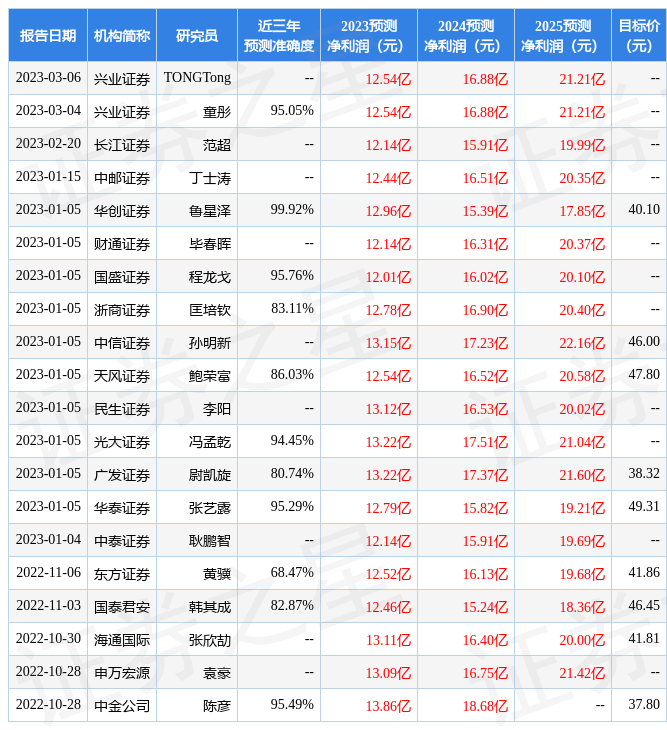The height and width of the screenshot is (730, 667).
Task: Click accuracy value 68.47%
Action: point(292,573)
